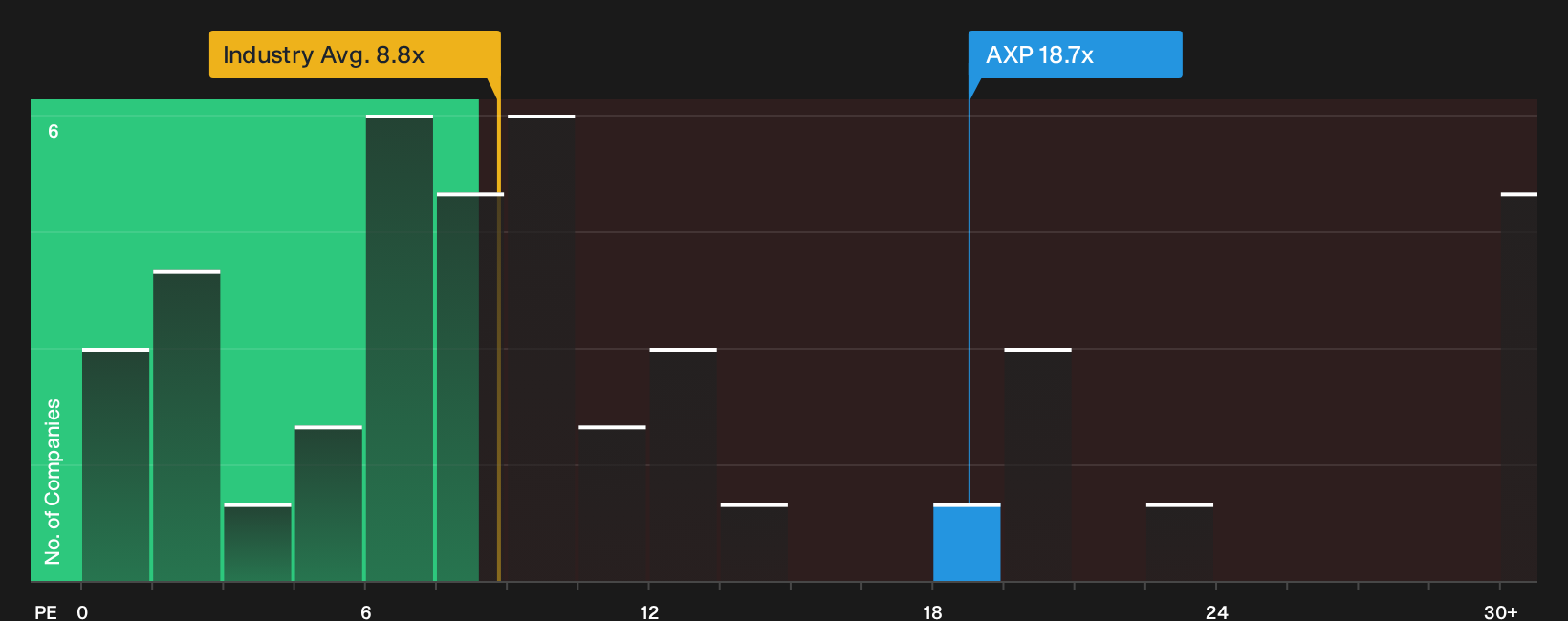Image resolution: width=1568 pixels, height=621 pixels.
Task: Click the x-axis label 30+
Action: coord(1500,612)
